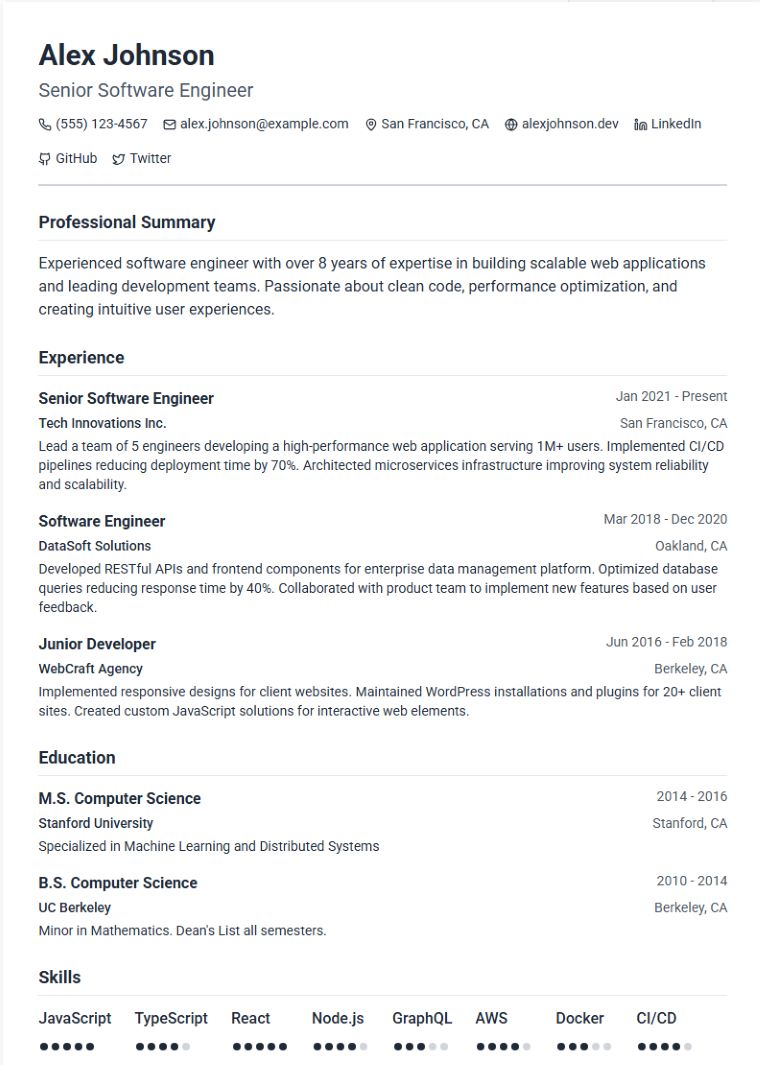Click the JavaScript skill rating dots
The image size is (760, 1065).
coord(67,1047)
